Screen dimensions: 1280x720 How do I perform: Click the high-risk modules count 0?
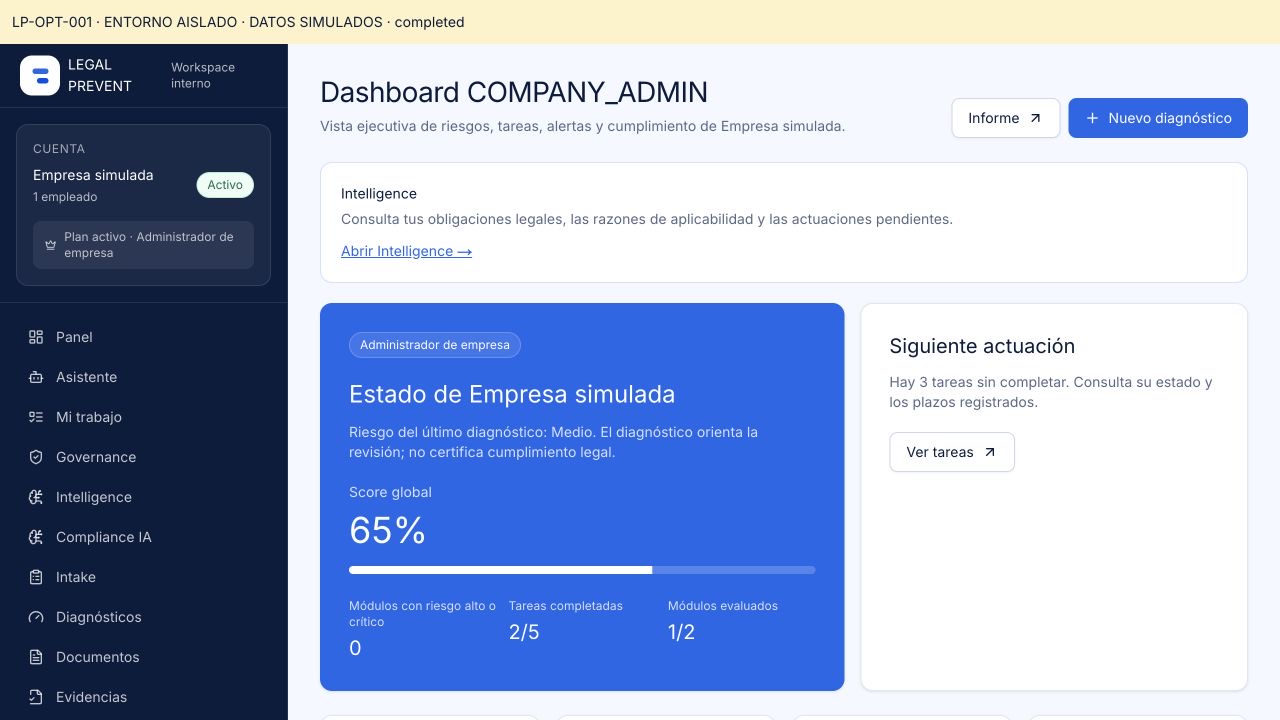355,648
